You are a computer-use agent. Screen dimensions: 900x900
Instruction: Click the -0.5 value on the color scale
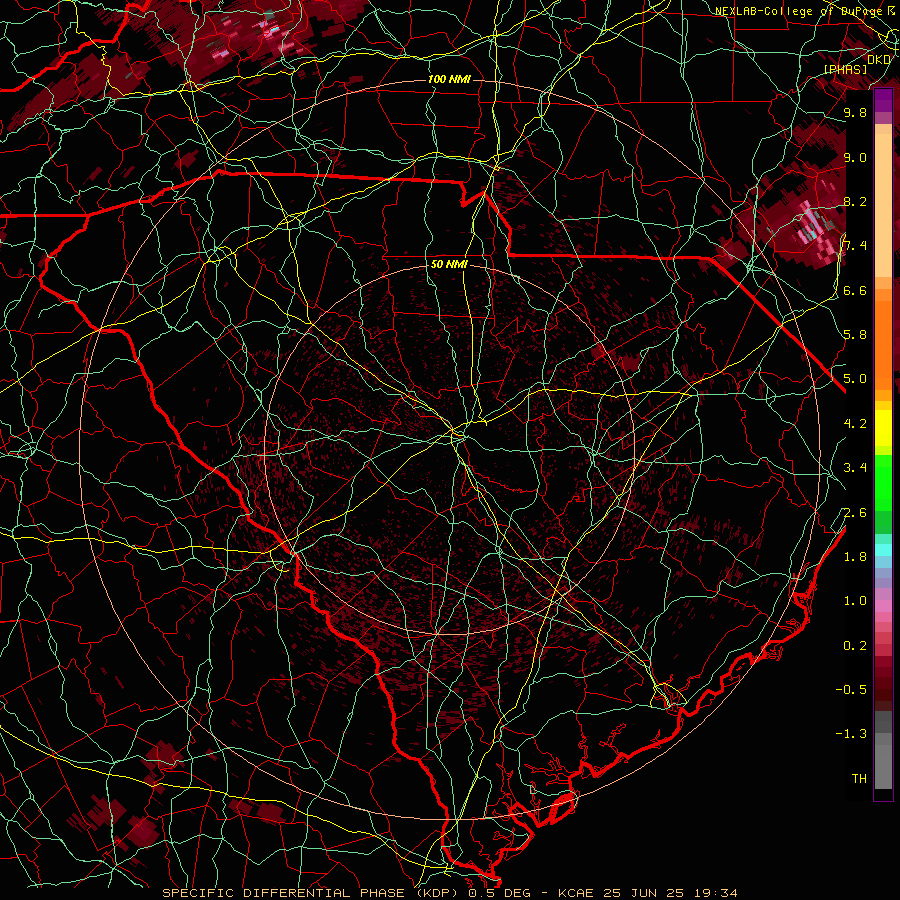851,690
